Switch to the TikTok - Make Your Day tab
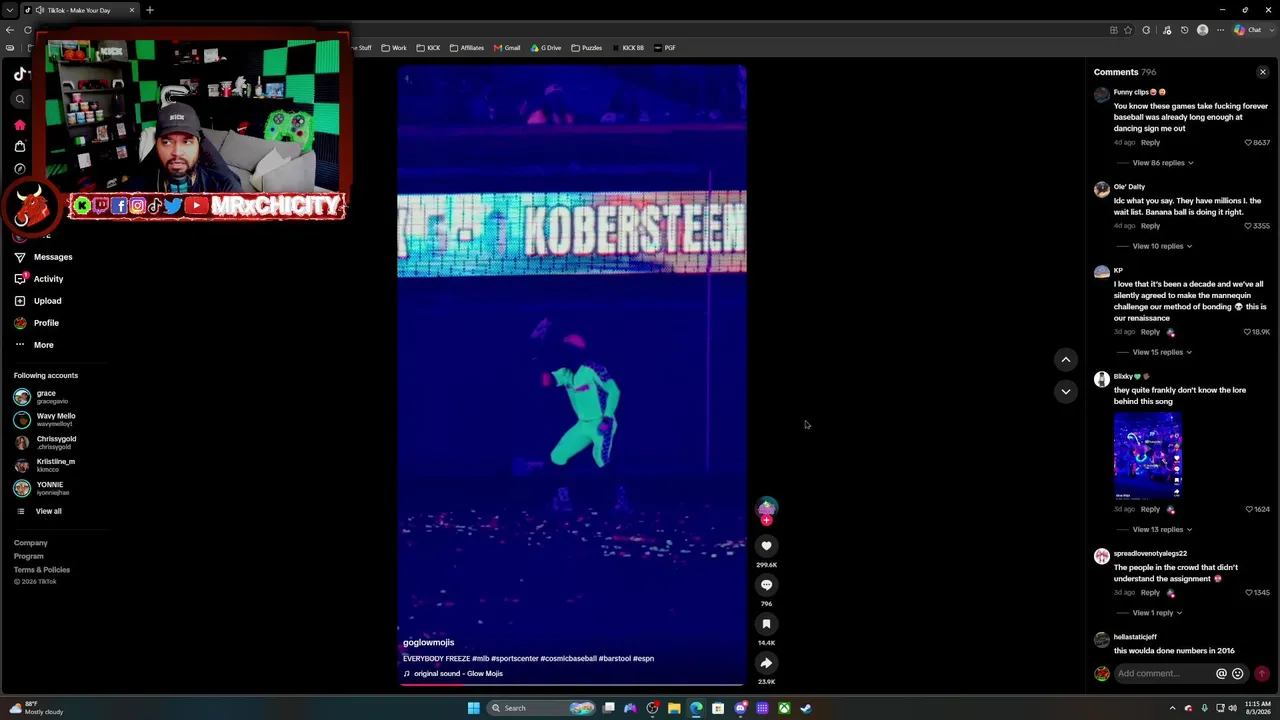1280x720 pixels. (79, 10)
